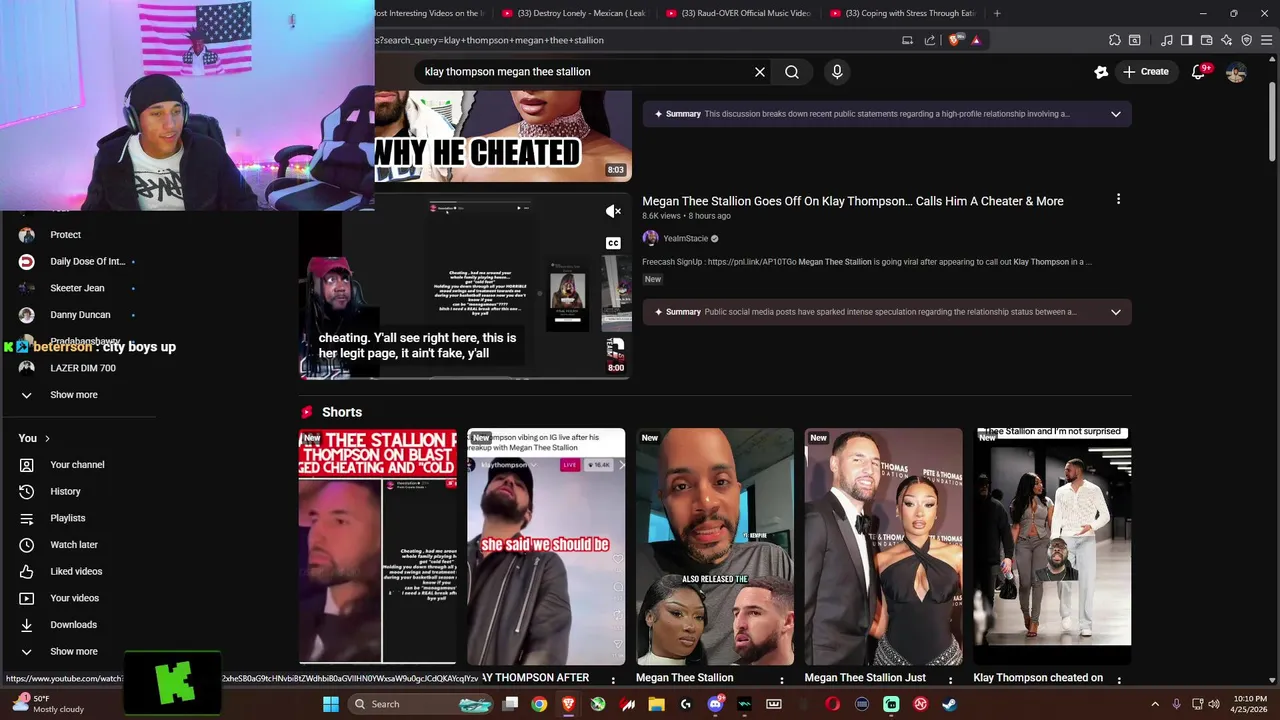
Task: Click the YouTube search magnifier button
Action: pyautogui.click(x=792, y=72)
